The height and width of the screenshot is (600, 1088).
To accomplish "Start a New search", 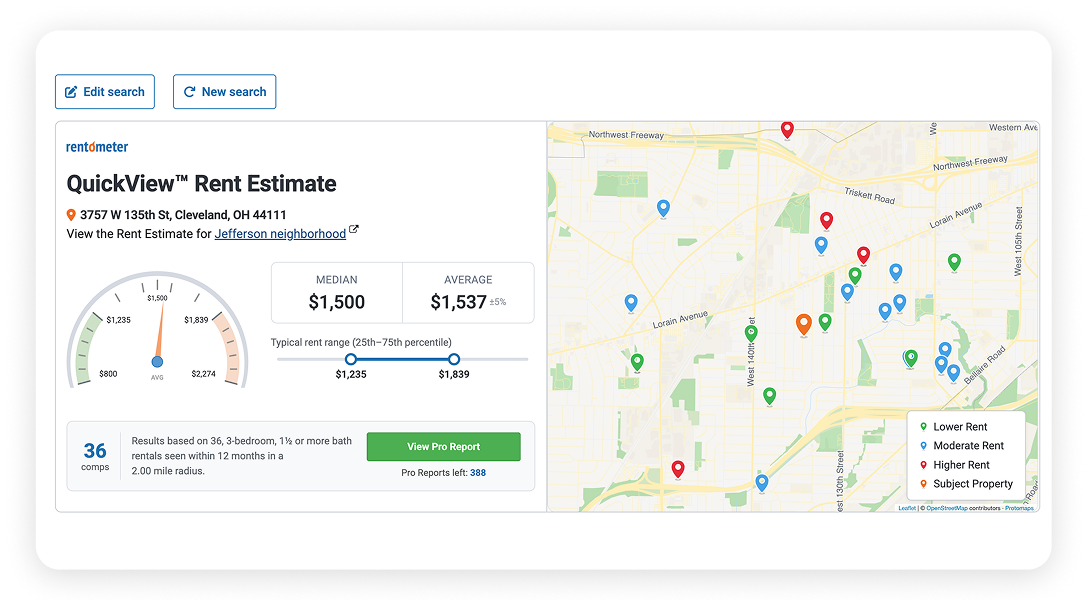I will pos(224,92).
